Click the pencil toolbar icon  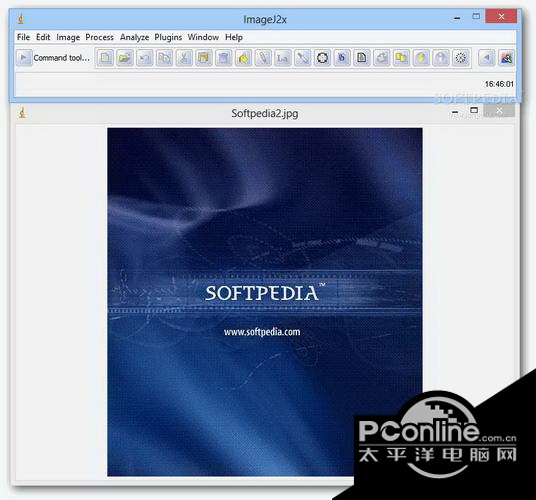click(263, 58)
